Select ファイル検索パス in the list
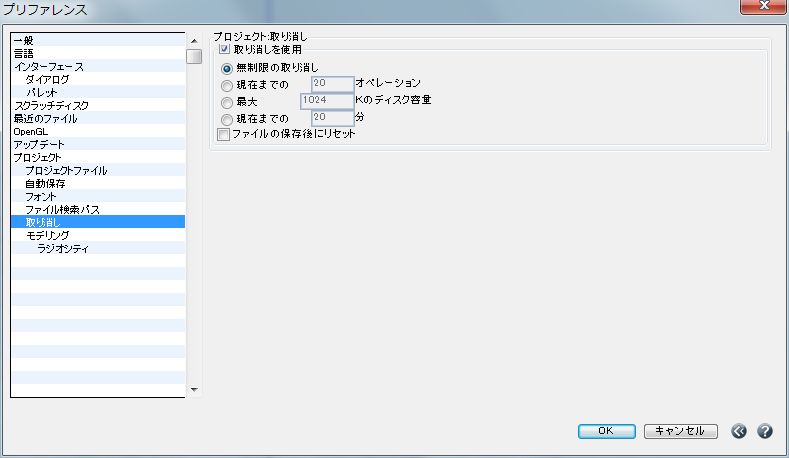The width and height of the screenshot is (789, 458). tap(98, 210)
